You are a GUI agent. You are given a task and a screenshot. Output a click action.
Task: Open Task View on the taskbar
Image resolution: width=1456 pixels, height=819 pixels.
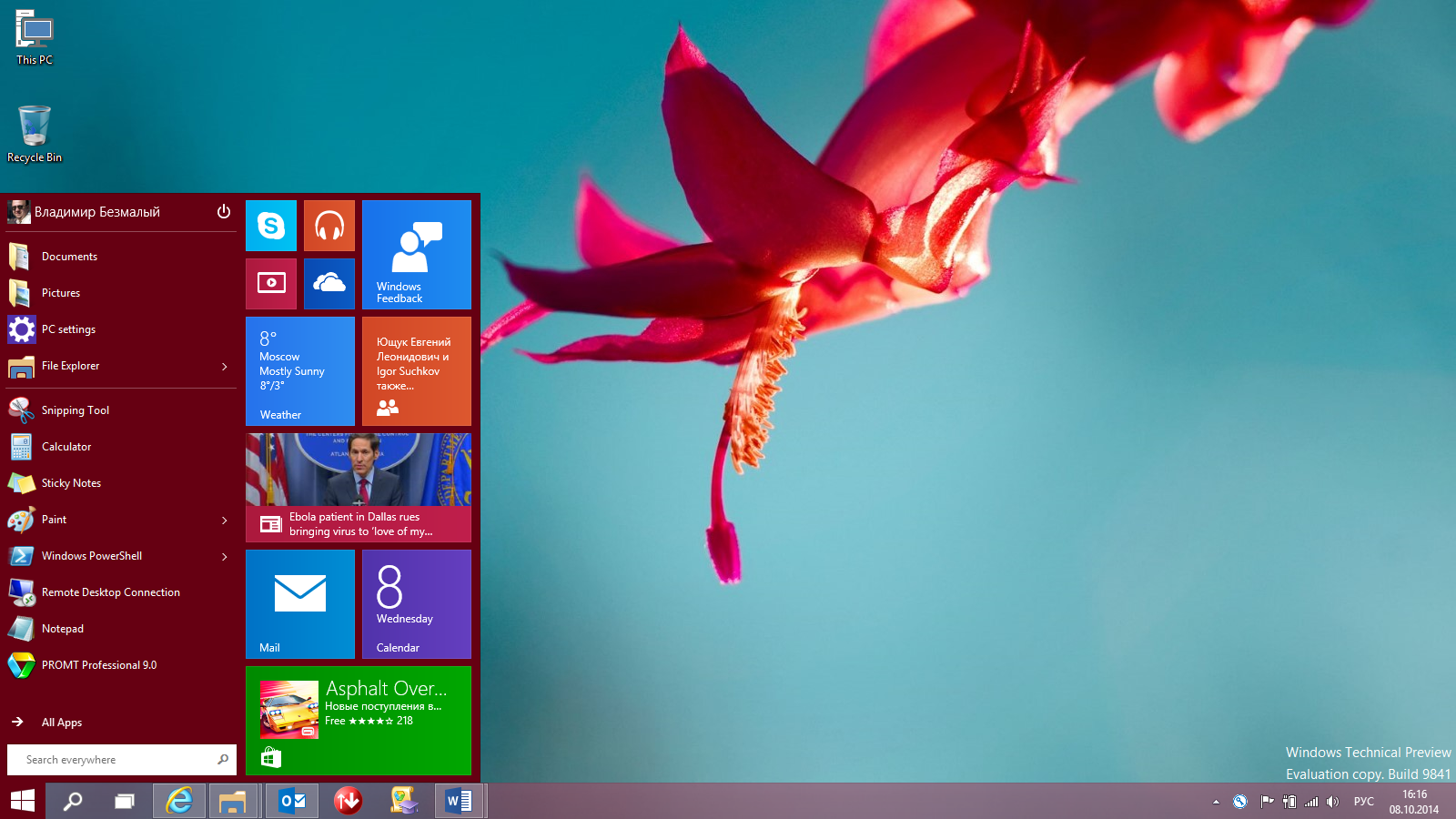125,801
